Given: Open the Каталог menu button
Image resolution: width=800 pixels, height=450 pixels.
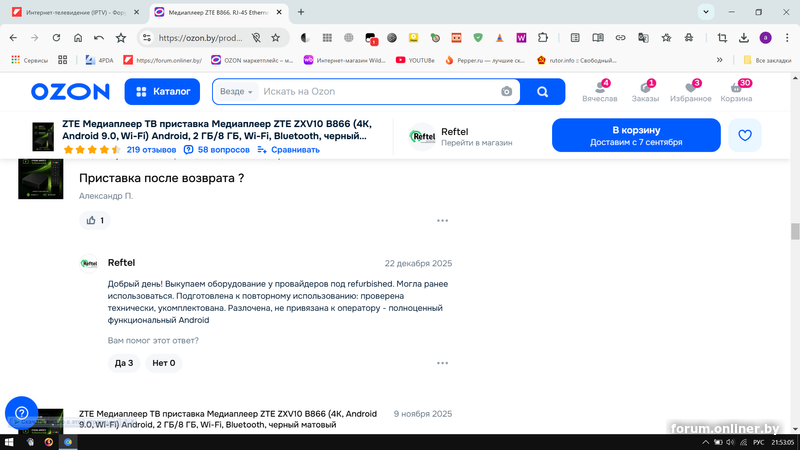Looking at the screenshot, I should tap(162, 92).
